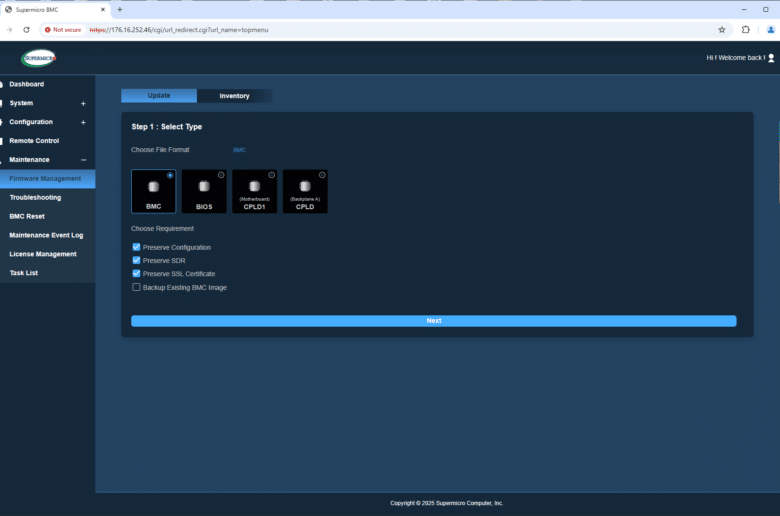
Task: Open Task List page
Action: coord(23,273)
